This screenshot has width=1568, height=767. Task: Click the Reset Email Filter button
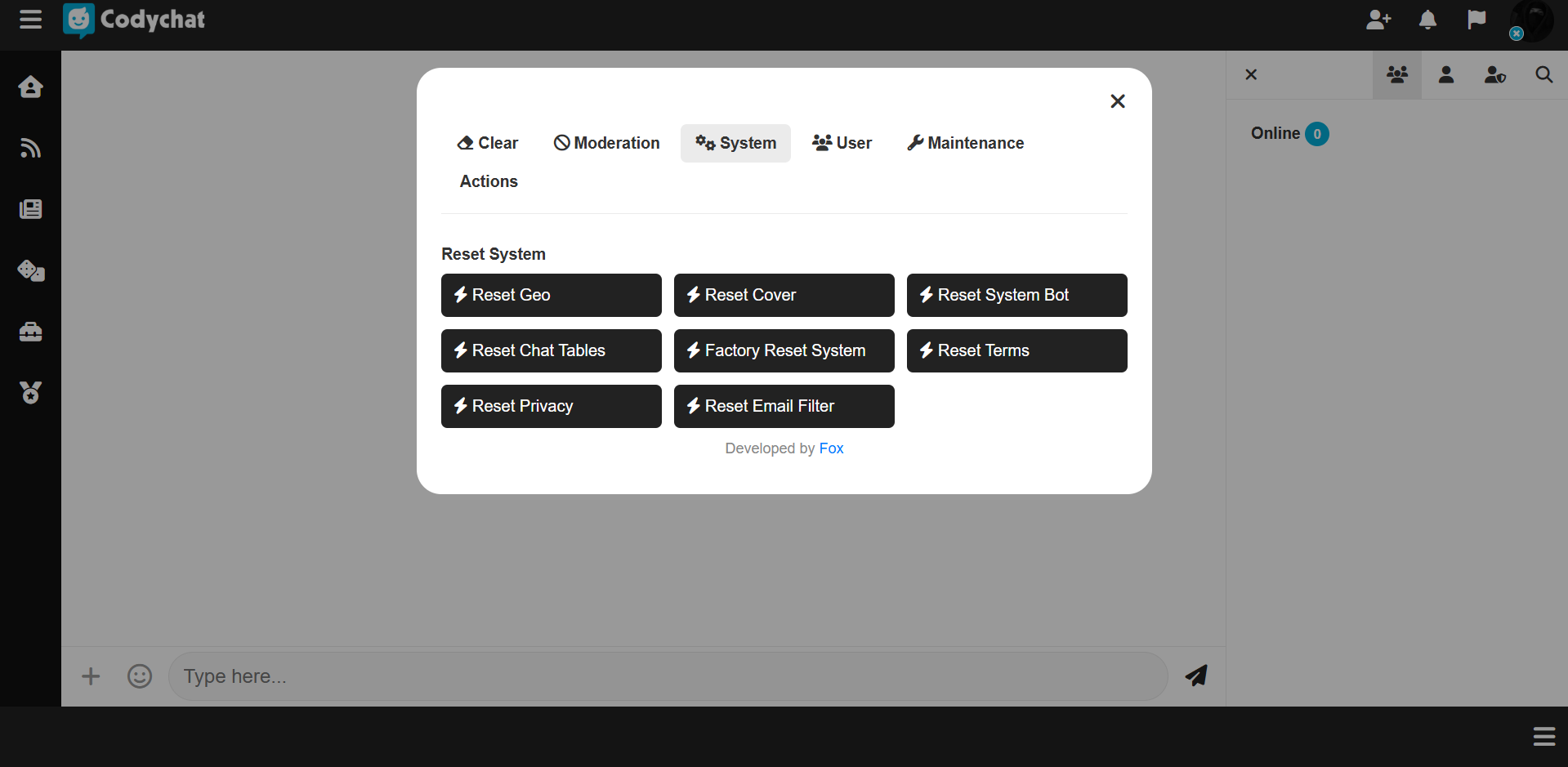pos(784,406)
